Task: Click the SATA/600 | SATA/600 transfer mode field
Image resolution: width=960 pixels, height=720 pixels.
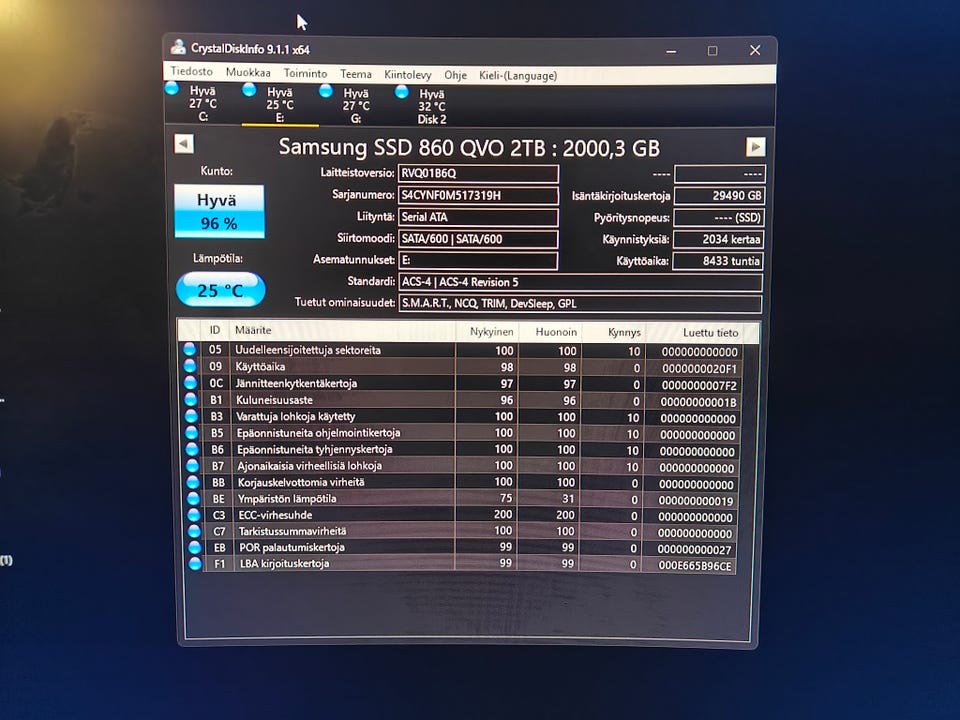Action: [x=478, y=239]
